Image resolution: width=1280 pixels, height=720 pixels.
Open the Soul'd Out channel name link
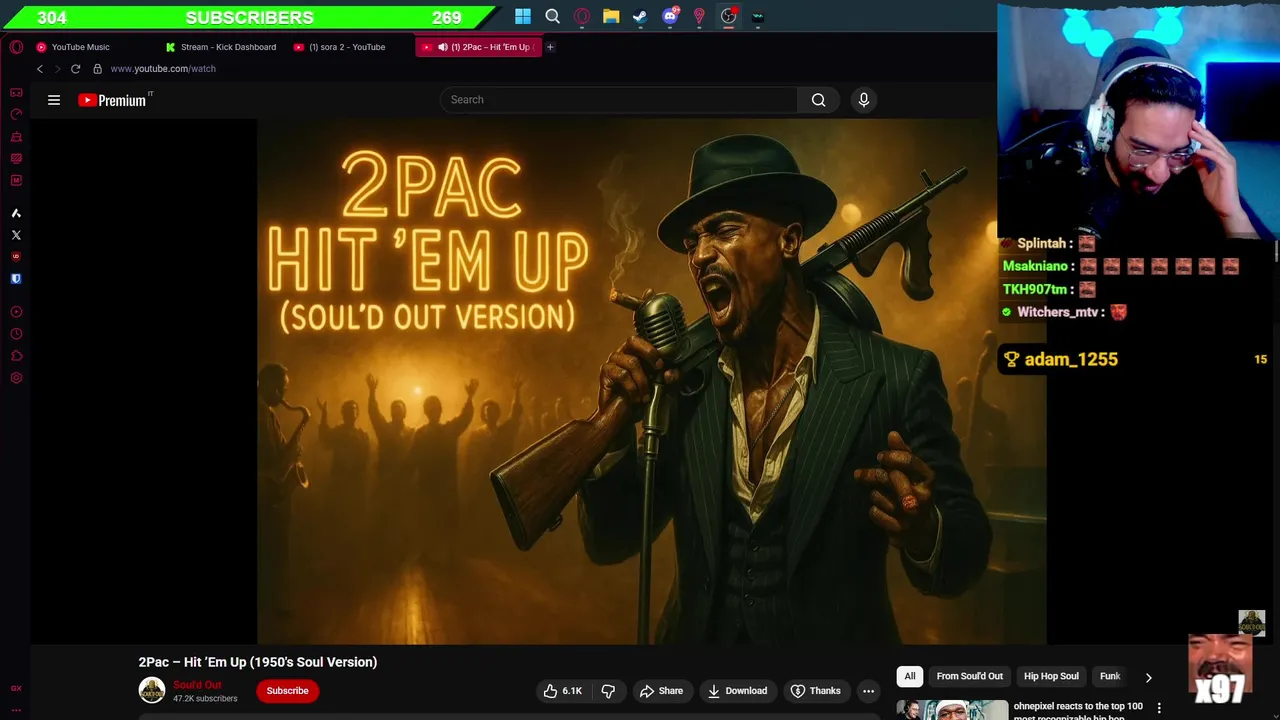click(x=197, y=685)
